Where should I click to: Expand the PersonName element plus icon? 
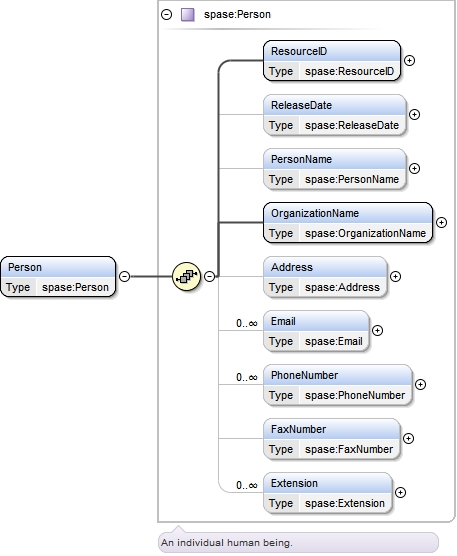414,168
